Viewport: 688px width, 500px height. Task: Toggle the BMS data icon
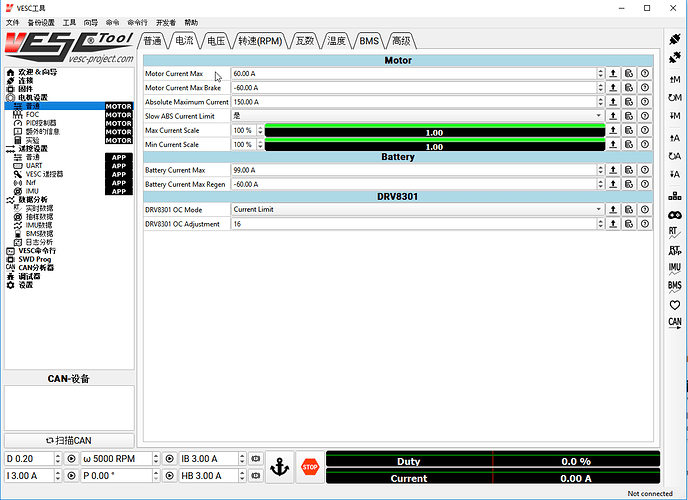(675, 286)
